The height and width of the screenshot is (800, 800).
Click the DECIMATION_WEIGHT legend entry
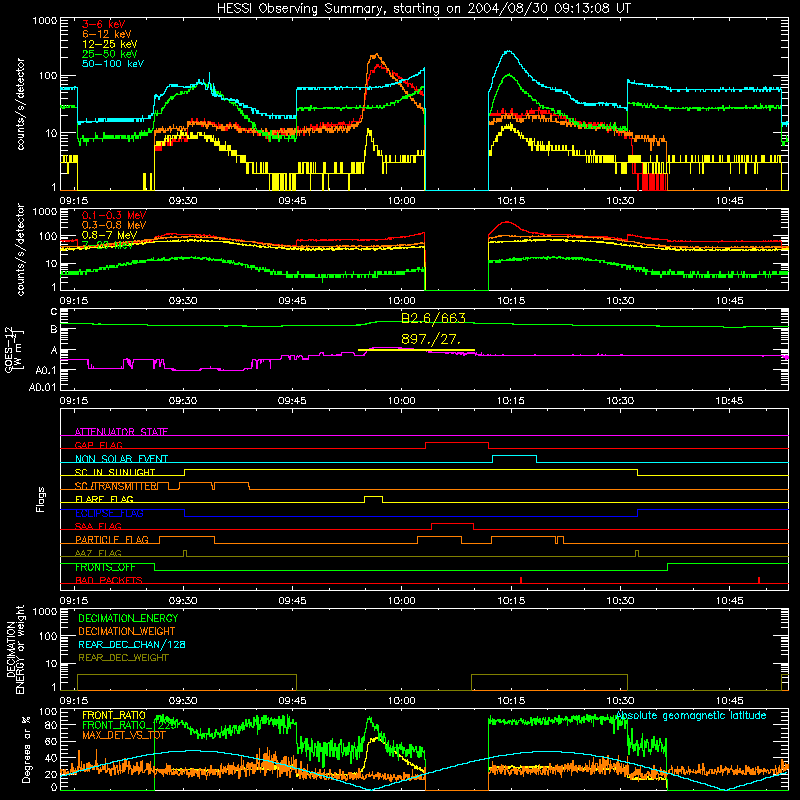coord(127,631)
